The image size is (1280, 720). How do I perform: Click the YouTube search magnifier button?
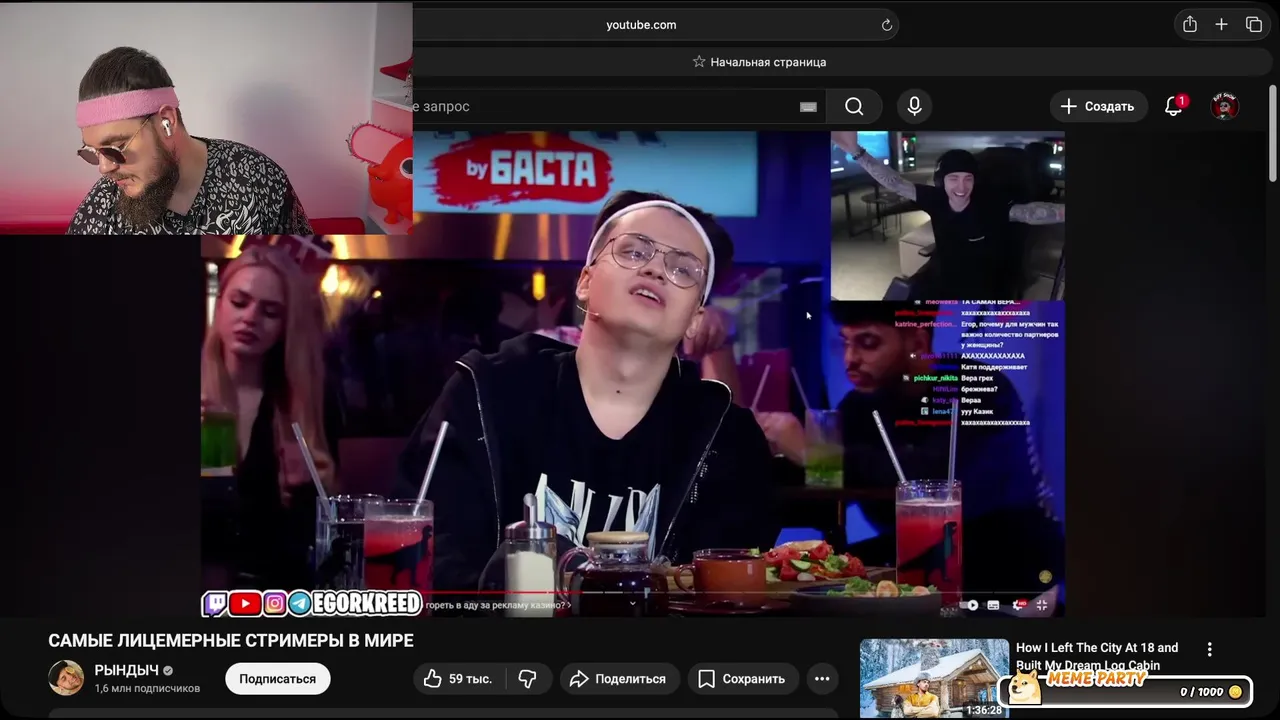click(x=854, y=106)
